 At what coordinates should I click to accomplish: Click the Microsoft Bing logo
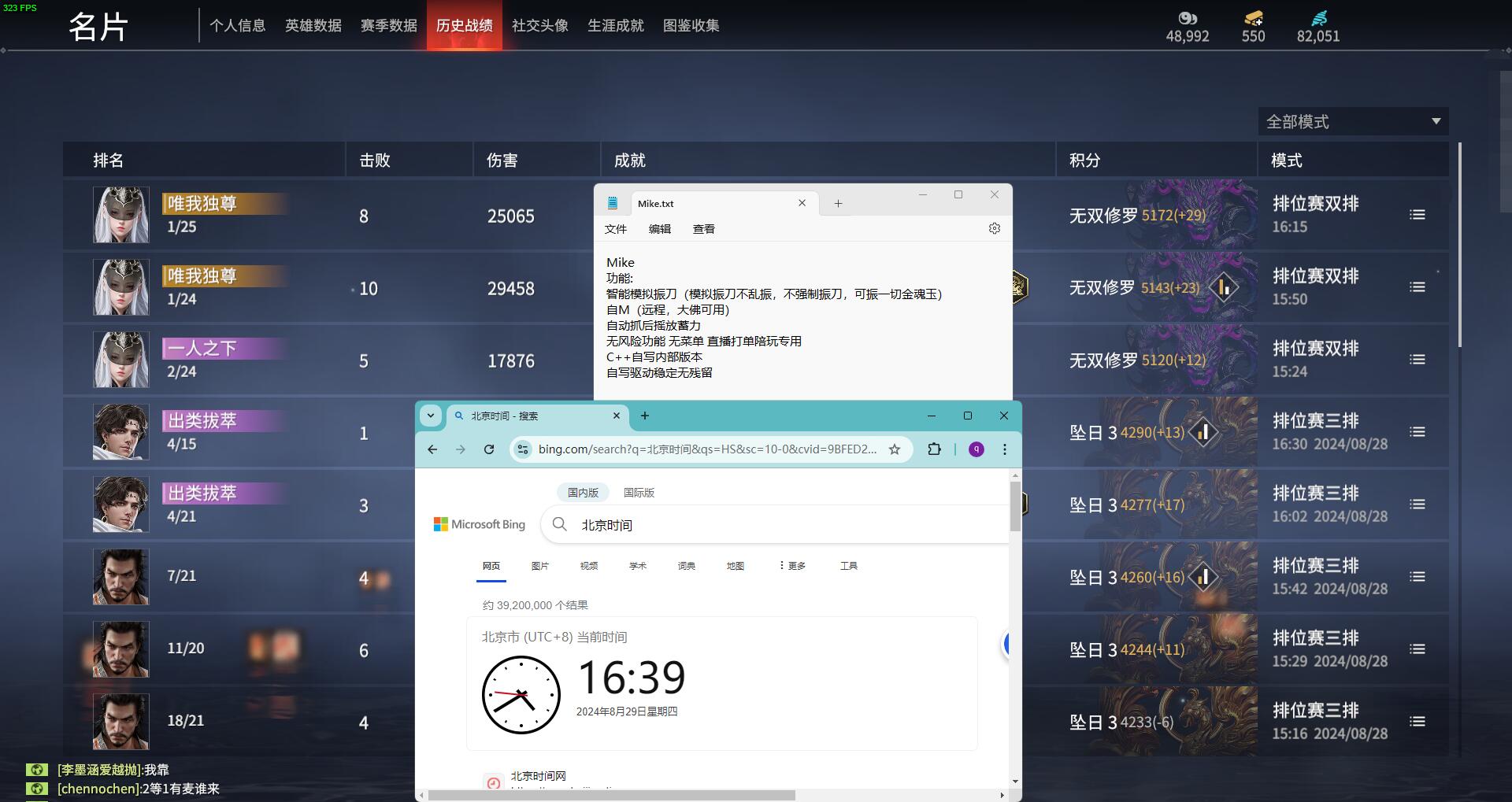(480, 524)
